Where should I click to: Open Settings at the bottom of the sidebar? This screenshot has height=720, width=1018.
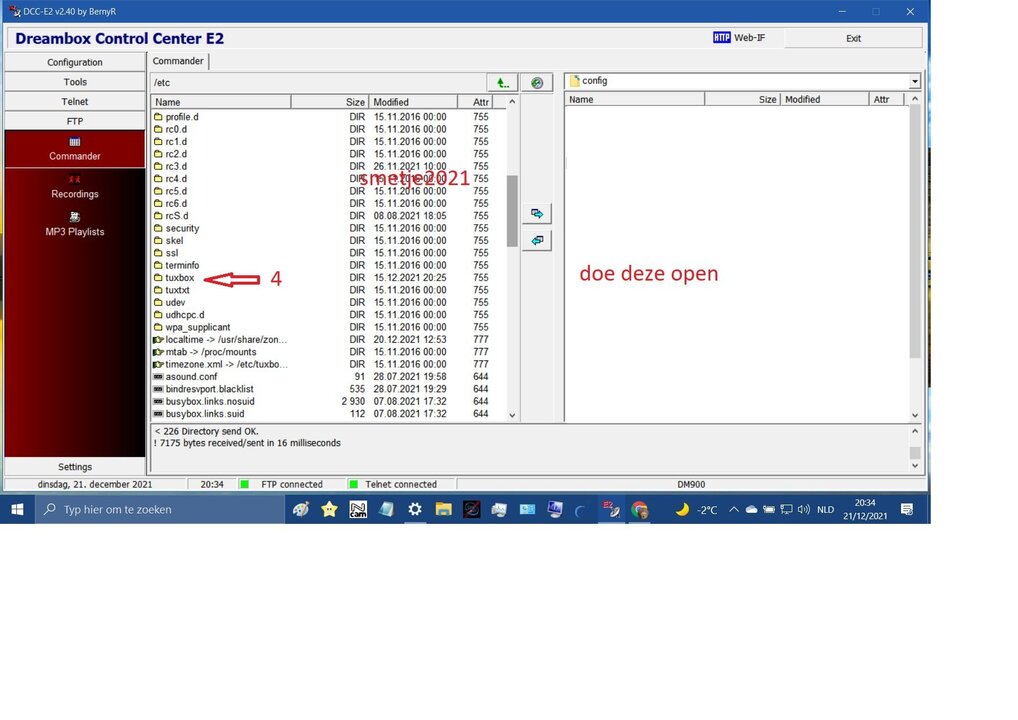tap(75, 466)
